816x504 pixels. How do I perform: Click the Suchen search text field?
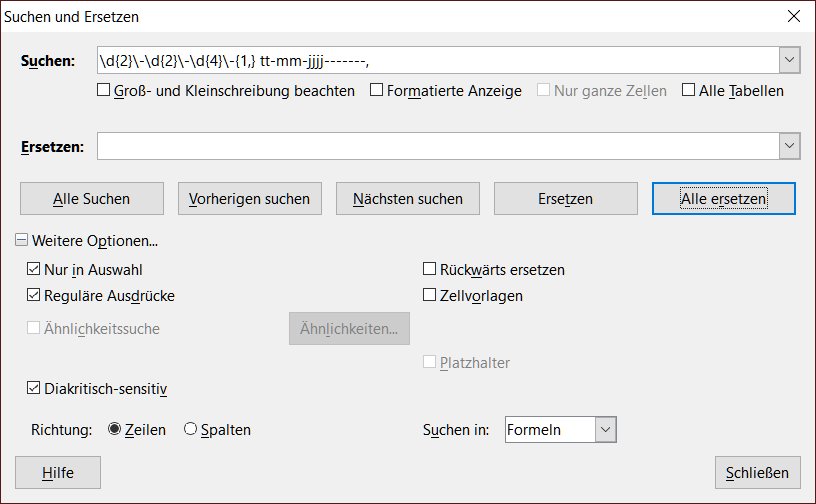pyautogui.click(x=438, y=60)
